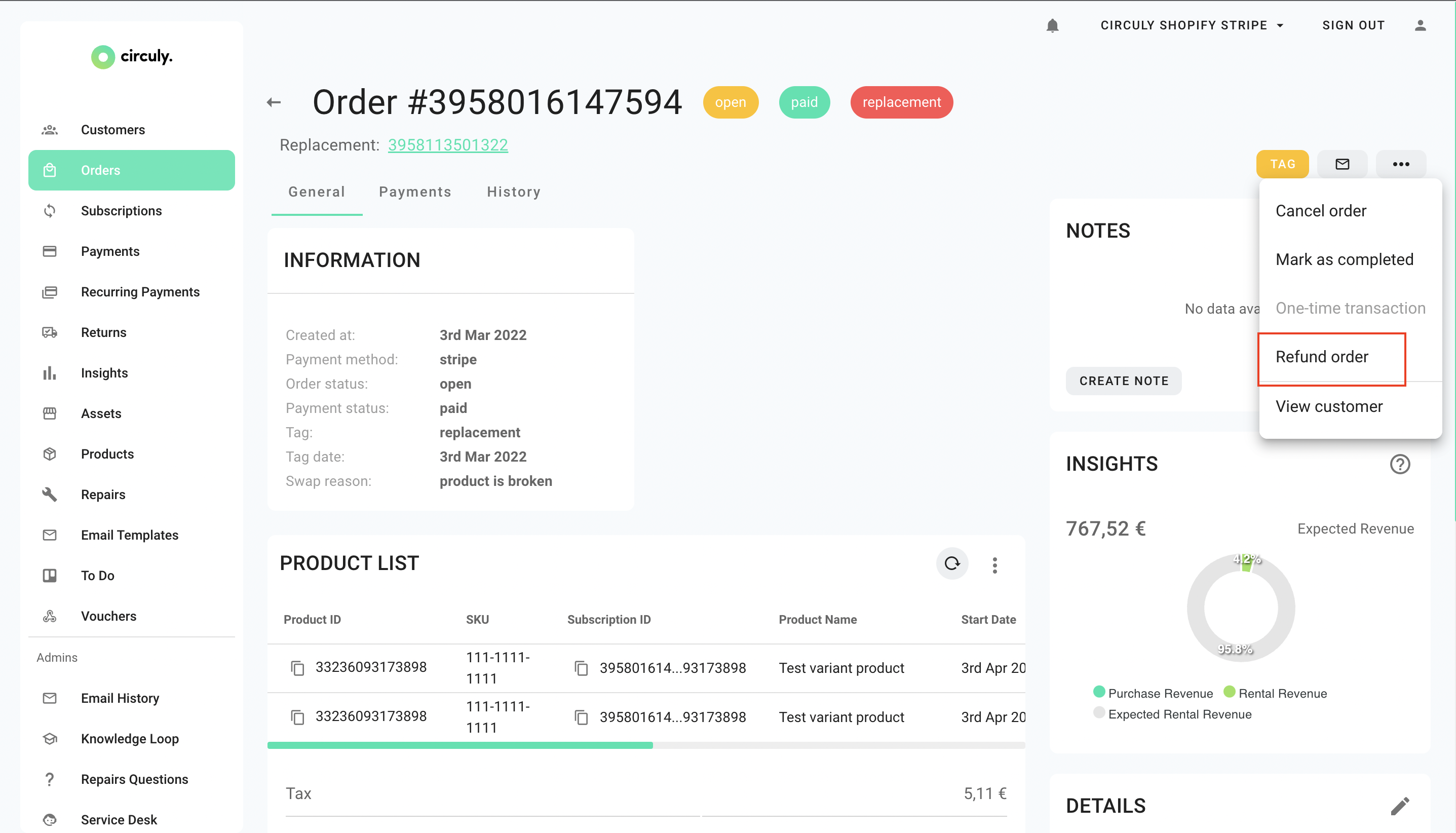Click One-time transaction menu item

(1350, 308)
